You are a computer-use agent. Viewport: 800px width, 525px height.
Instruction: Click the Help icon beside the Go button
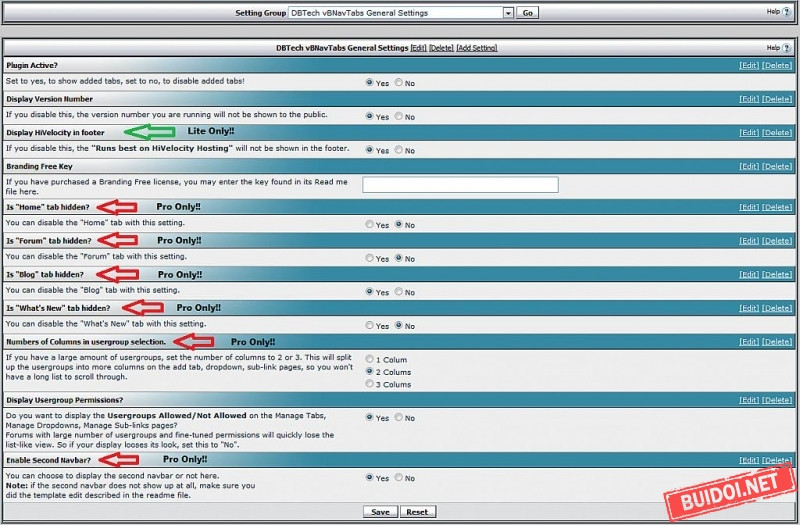point(785,12)
